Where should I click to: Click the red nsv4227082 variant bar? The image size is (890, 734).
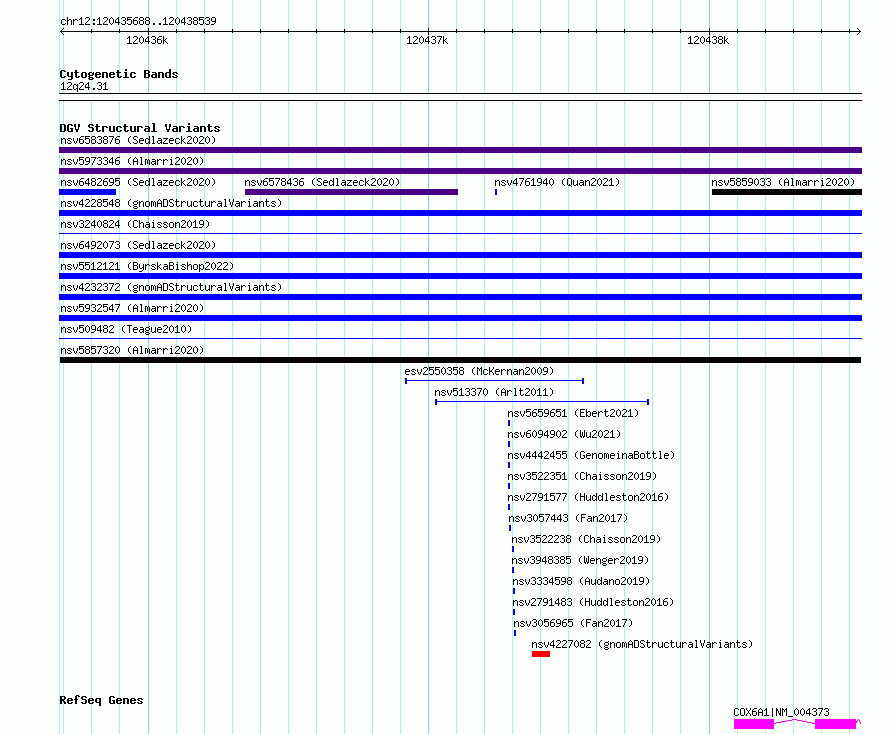tap(541, 654)
